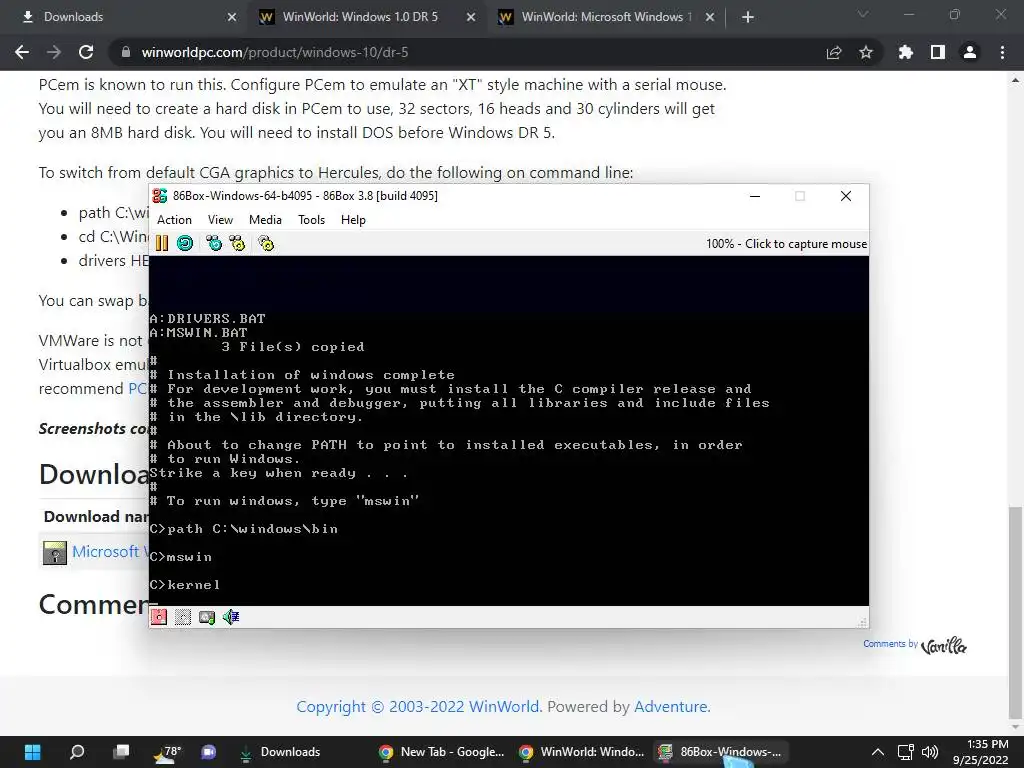Pause the 86Box emulation
1024x768 pixels.
point(161,244)
